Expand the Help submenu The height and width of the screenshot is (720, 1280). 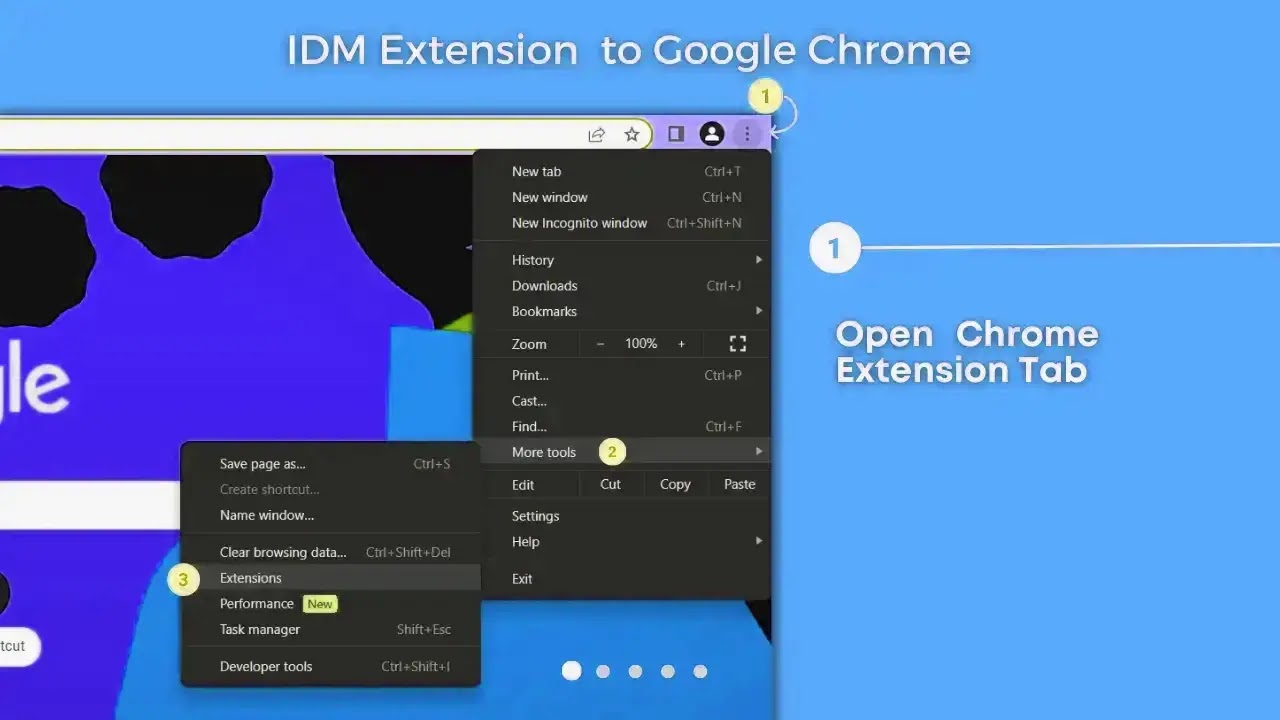click(x=622, y=542)
